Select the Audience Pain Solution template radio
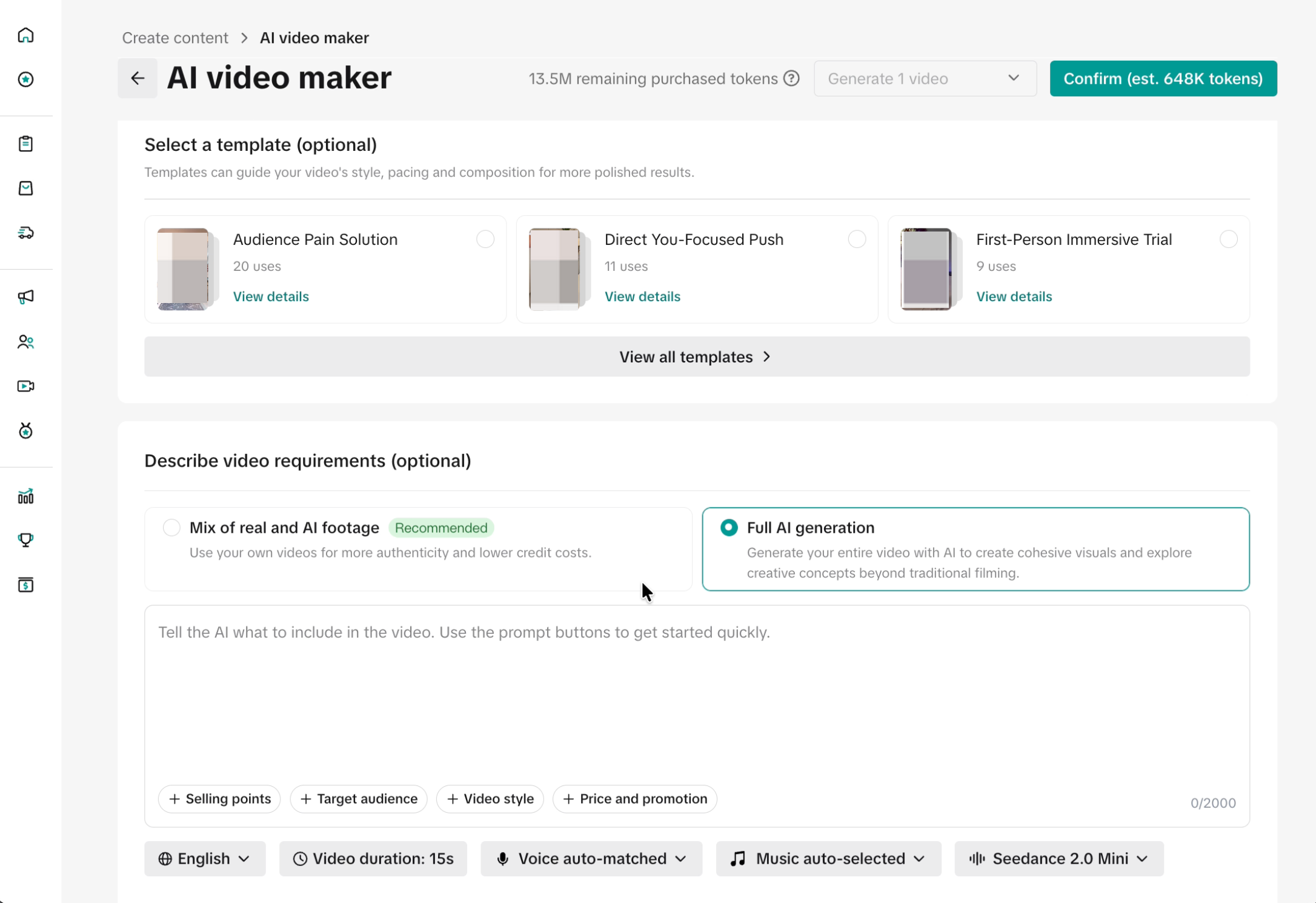 (x=485, y=239)
